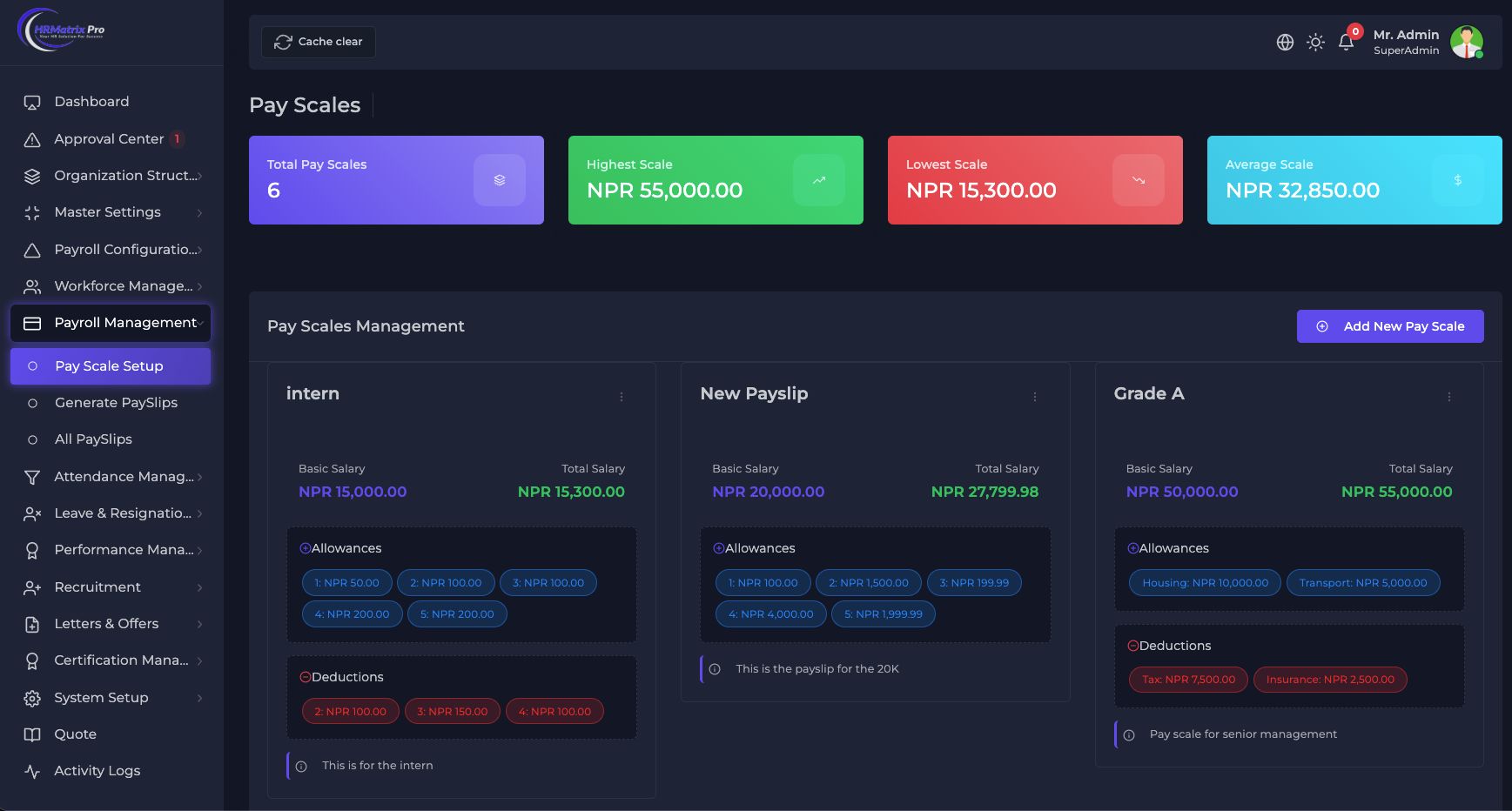Click the Certification Management badge icon

click(32, 660)
